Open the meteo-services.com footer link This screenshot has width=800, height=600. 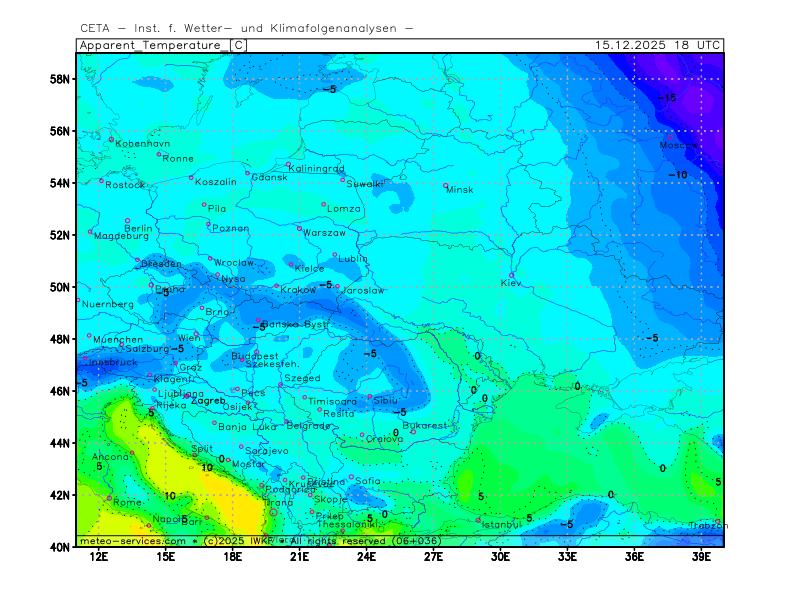(132, 541)
